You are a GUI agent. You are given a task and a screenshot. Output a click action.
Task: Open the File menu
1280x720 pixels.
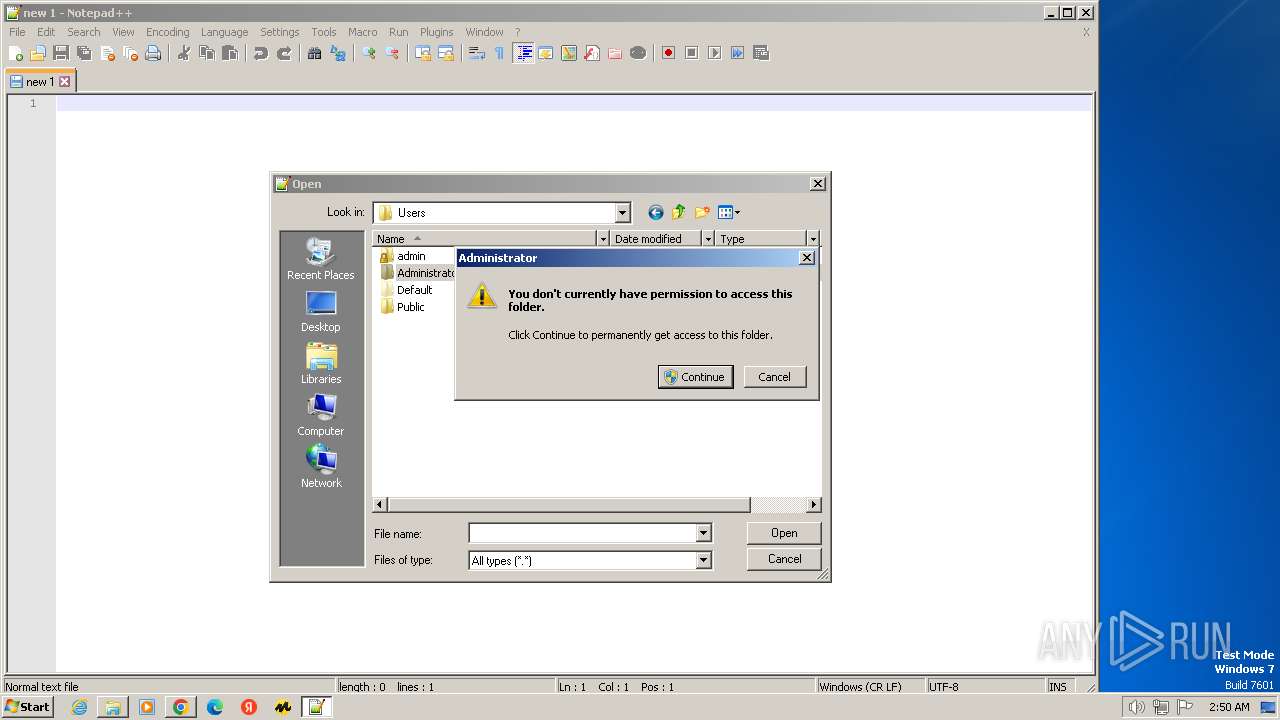point(17,32)
